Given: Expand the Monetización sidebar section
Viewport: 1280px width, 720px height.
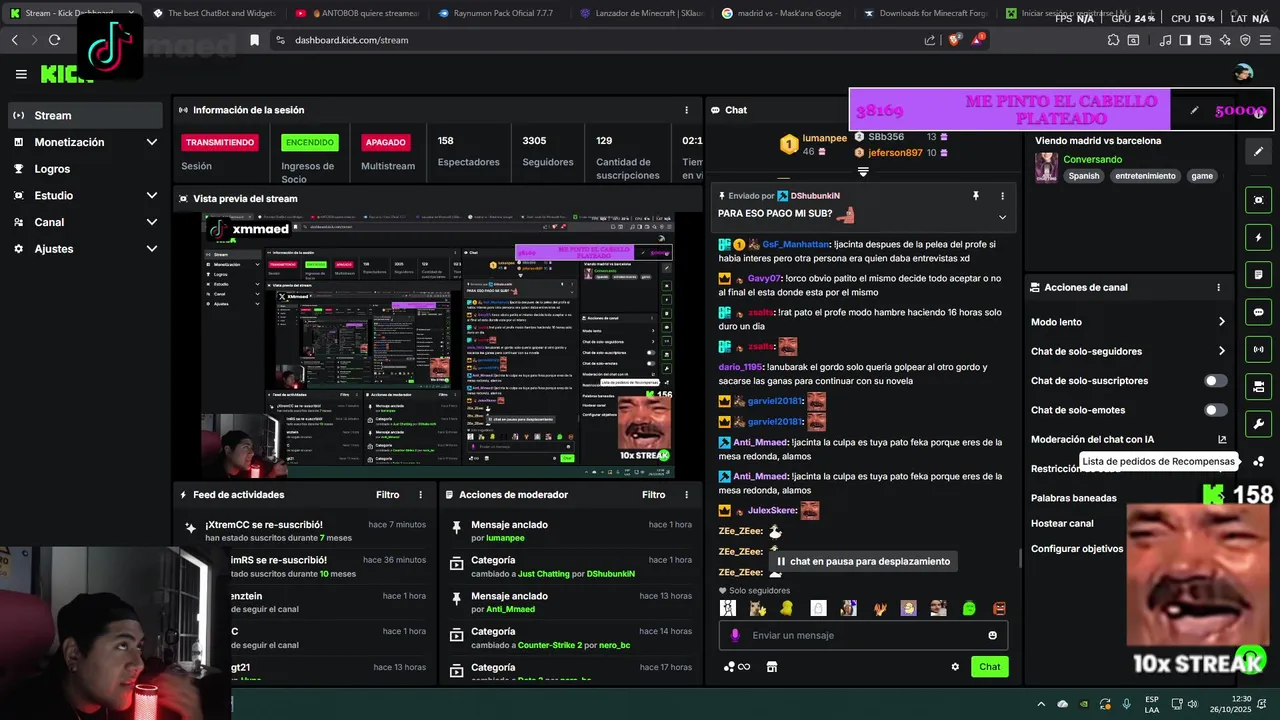Looking at the screenshot, I should (x=152, y=142).
